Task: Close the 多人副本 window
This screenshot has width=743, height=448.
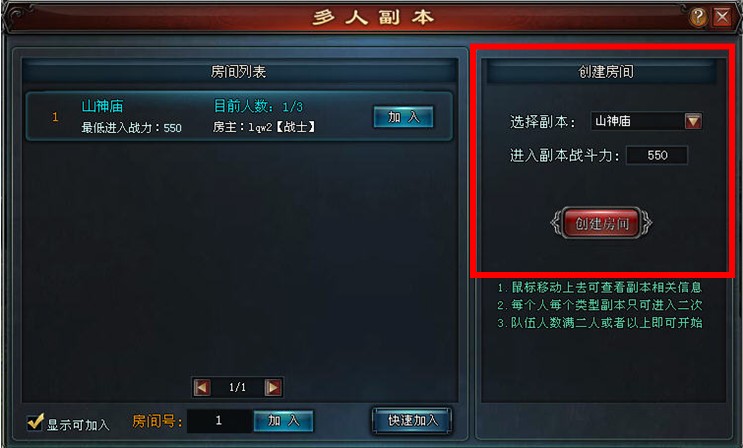Action: coord(722,18)
